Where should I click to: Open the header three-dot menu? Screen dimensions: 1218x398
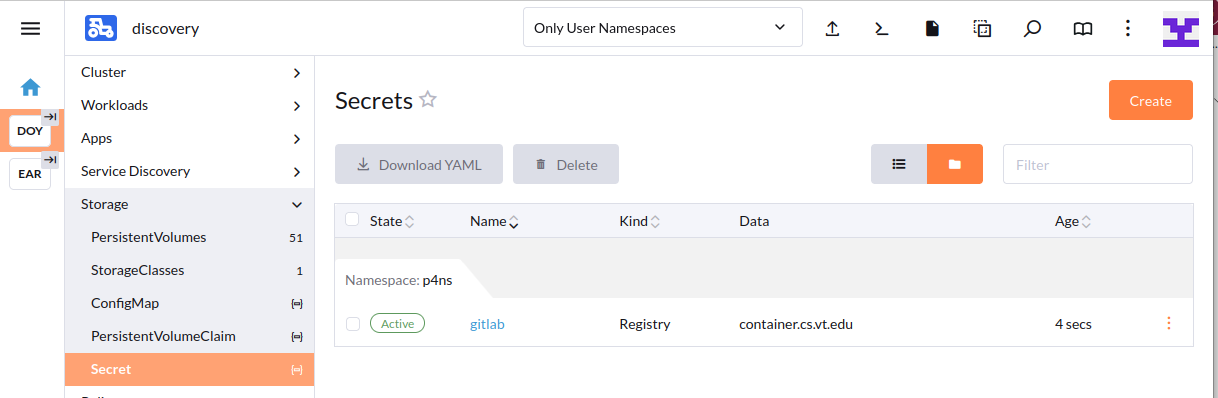tap(1128, 28)
